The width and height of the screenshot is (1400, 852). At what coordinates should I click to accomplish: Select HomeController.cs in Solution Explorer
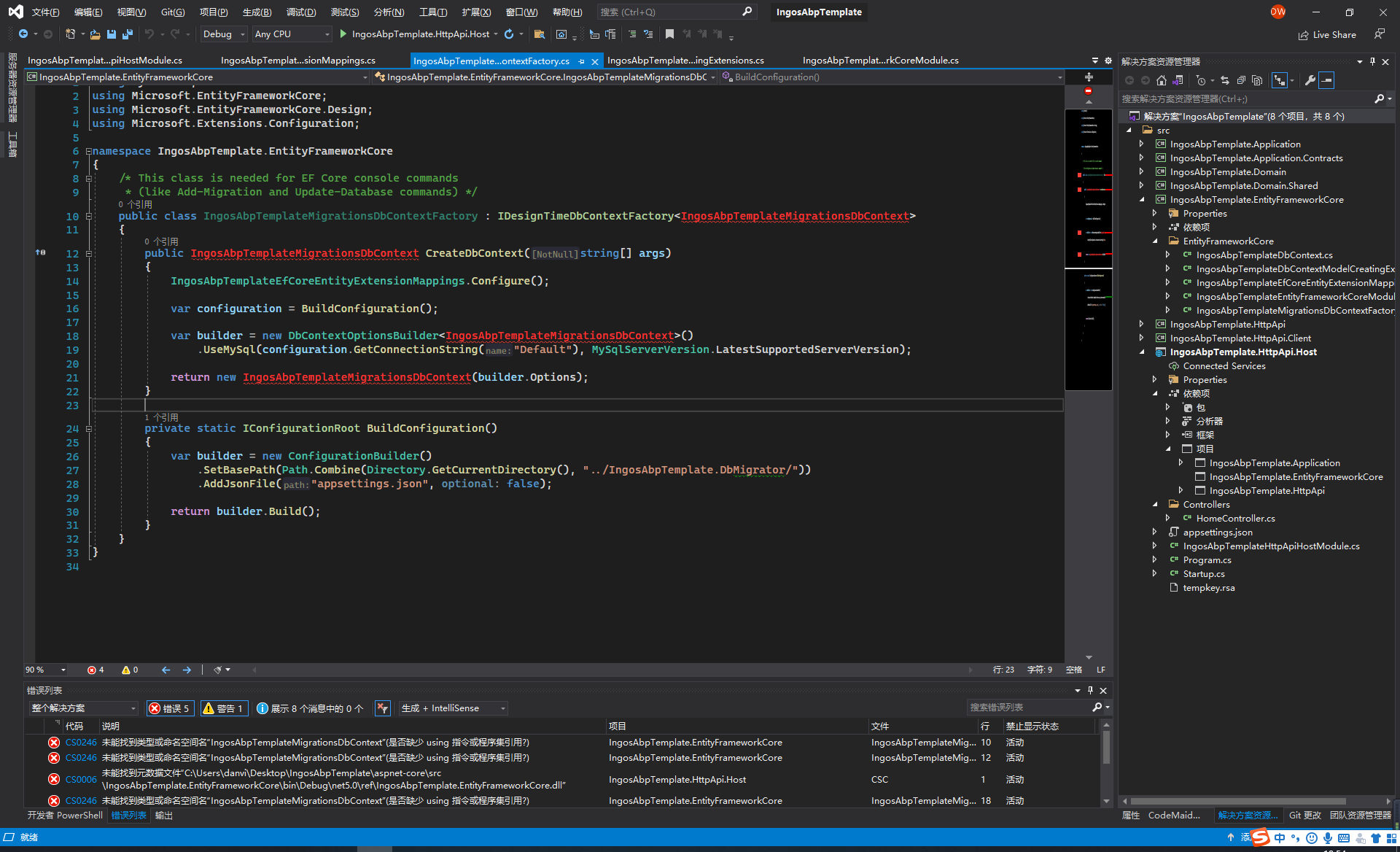pos(1235,519)
